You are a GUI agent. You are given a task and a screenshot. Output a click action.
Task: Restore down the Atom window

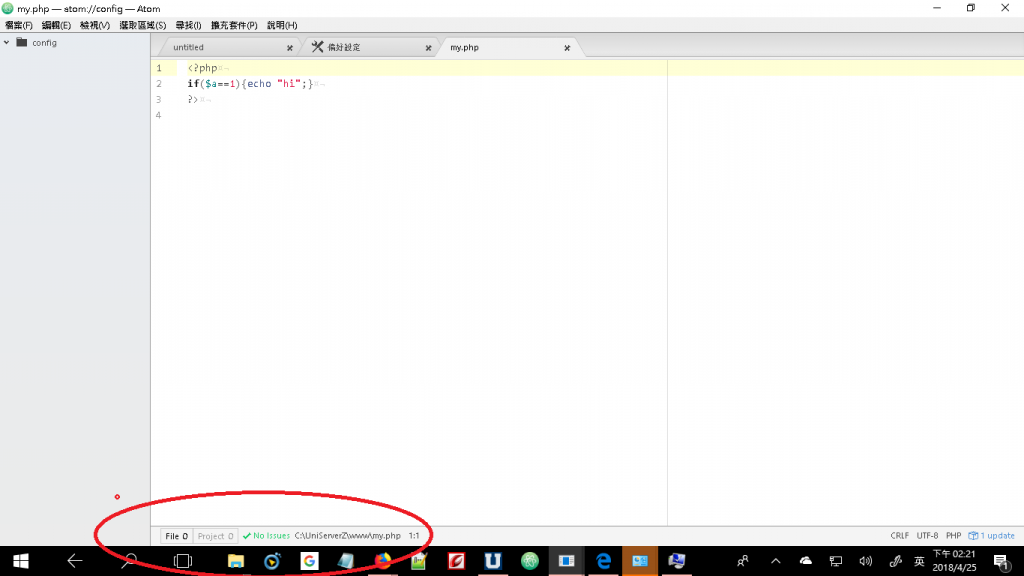[x=971, y=8]
